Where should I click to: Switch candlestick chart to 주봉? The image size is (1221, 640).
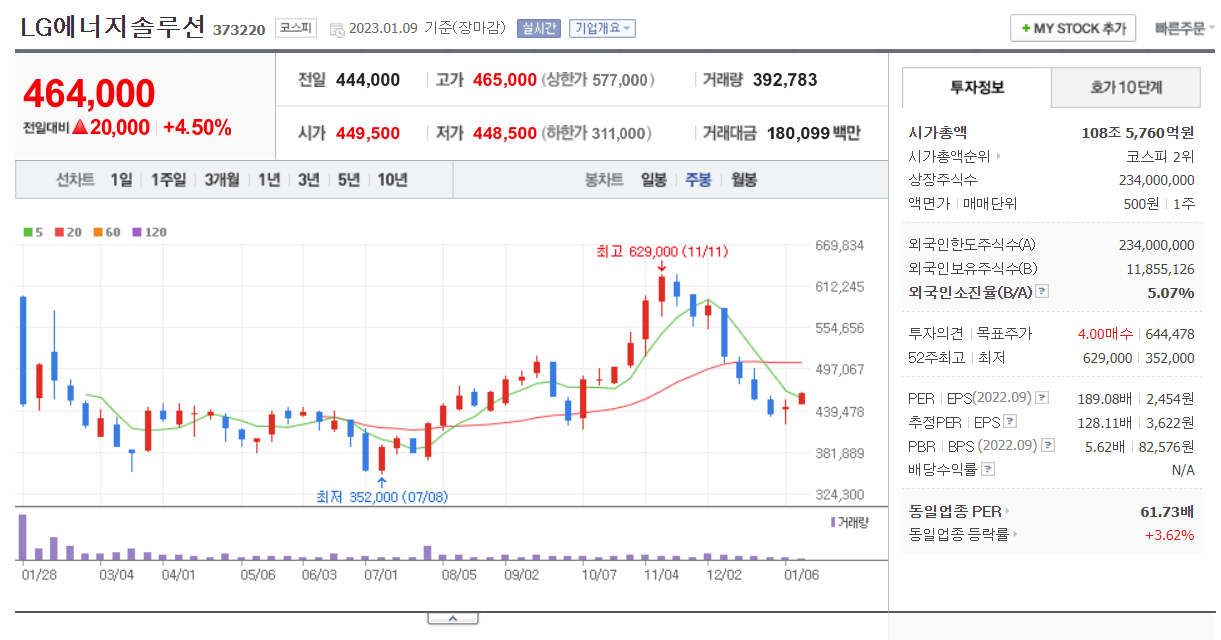click(x=698, y=180)
